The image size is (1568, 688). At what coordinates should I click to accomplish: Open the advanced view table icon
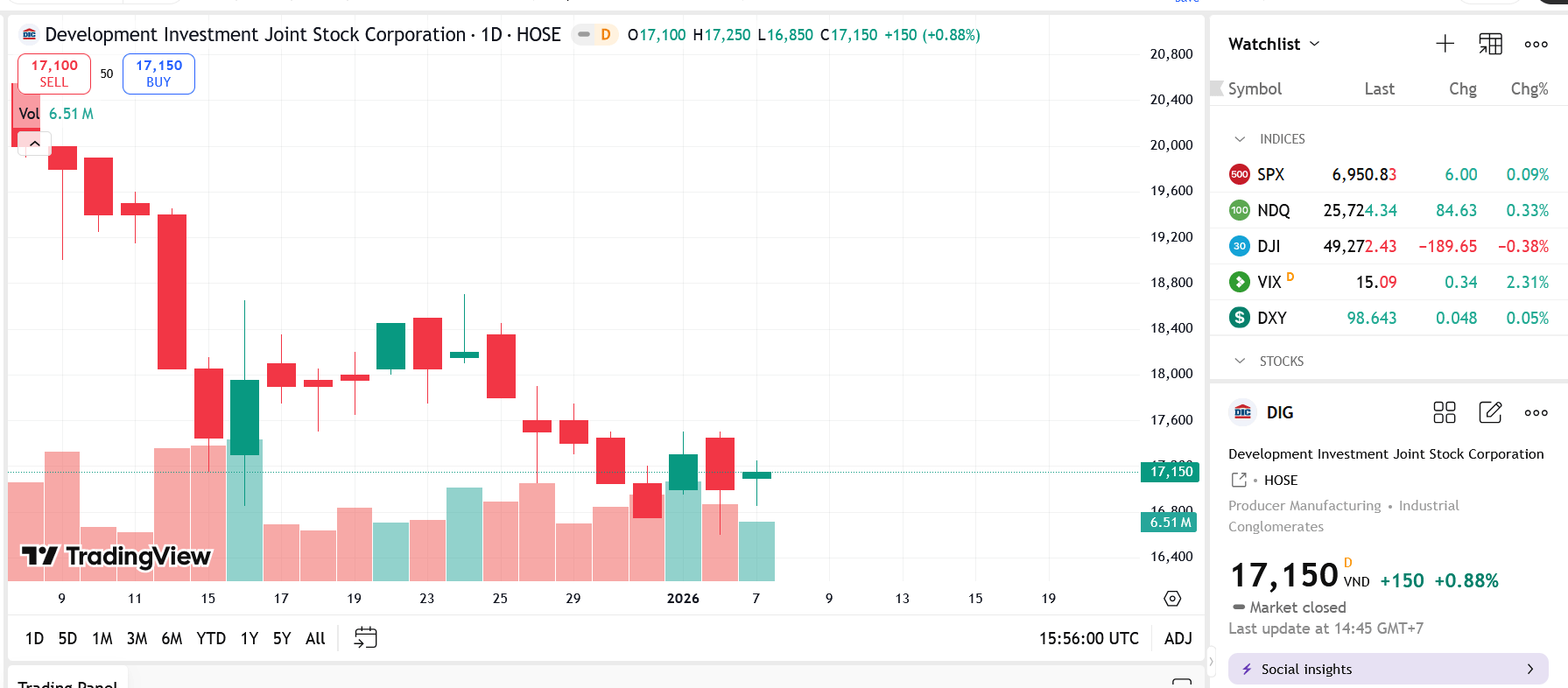[x=1490, y=44]
